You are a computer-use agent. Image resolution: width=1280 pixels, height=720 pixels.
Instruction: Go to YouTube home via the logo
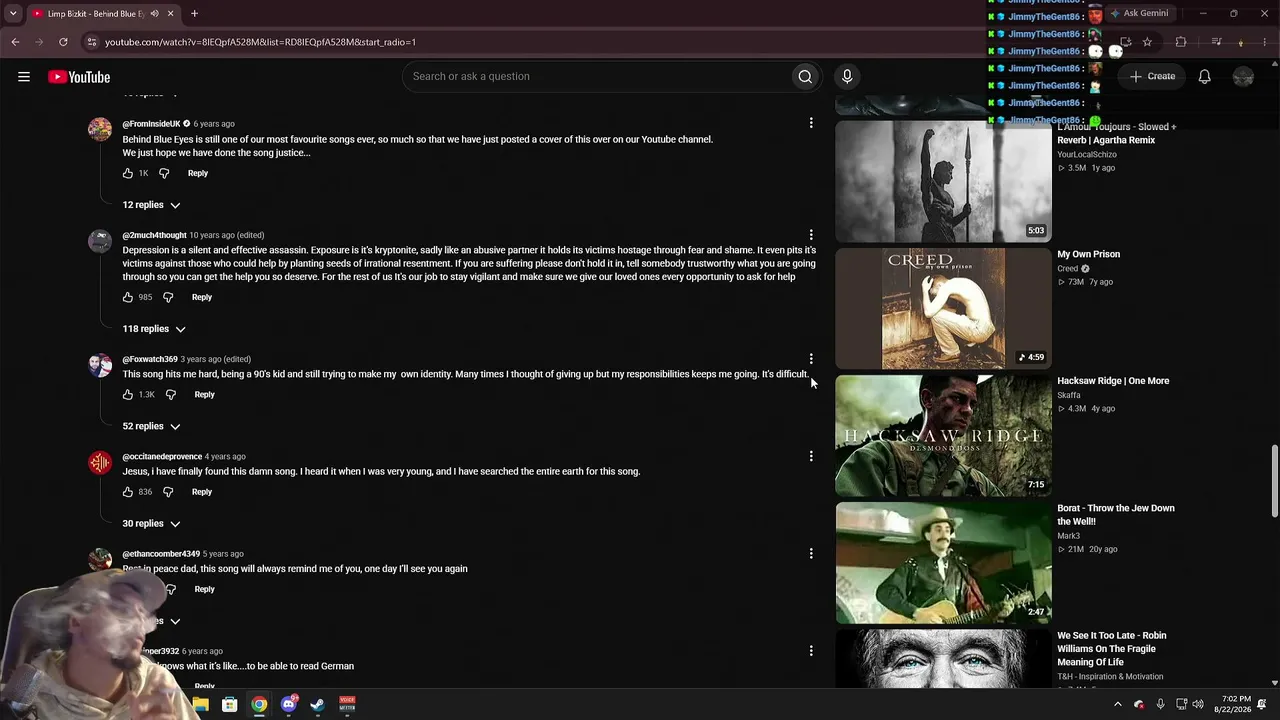79,77
